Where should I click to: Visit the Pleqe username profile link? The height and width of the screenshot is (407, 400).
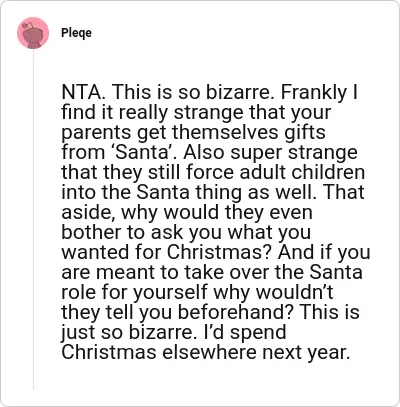(x=76, y=33)
